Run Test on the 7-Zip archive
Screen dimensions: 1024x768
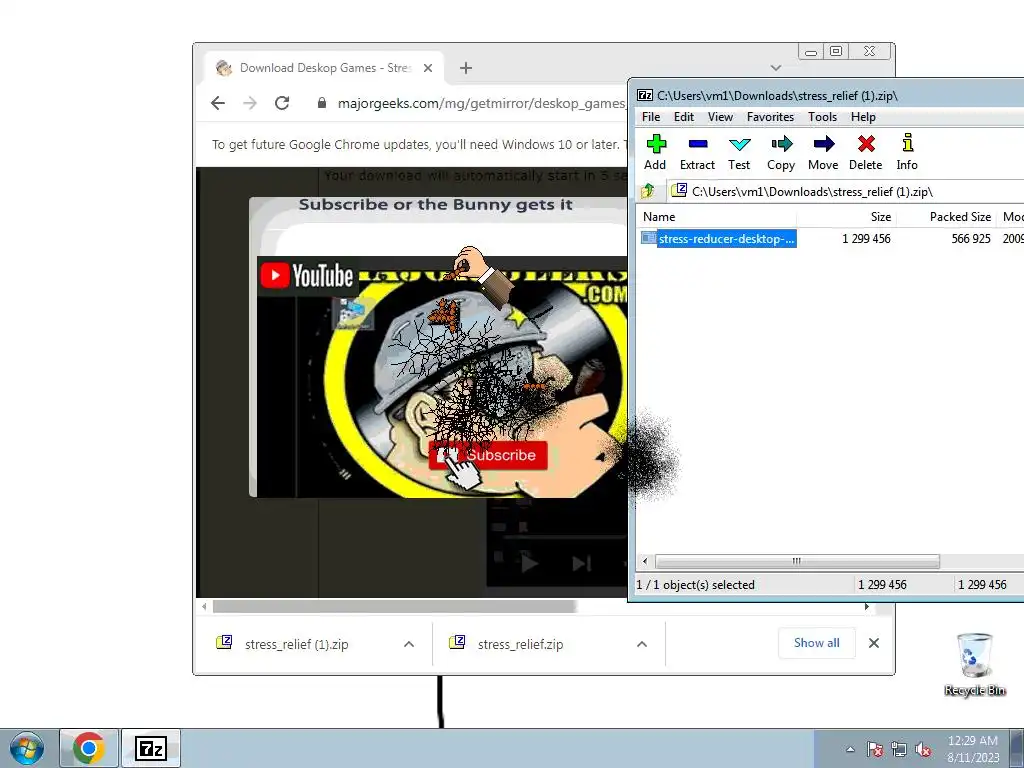click(739, 152)
